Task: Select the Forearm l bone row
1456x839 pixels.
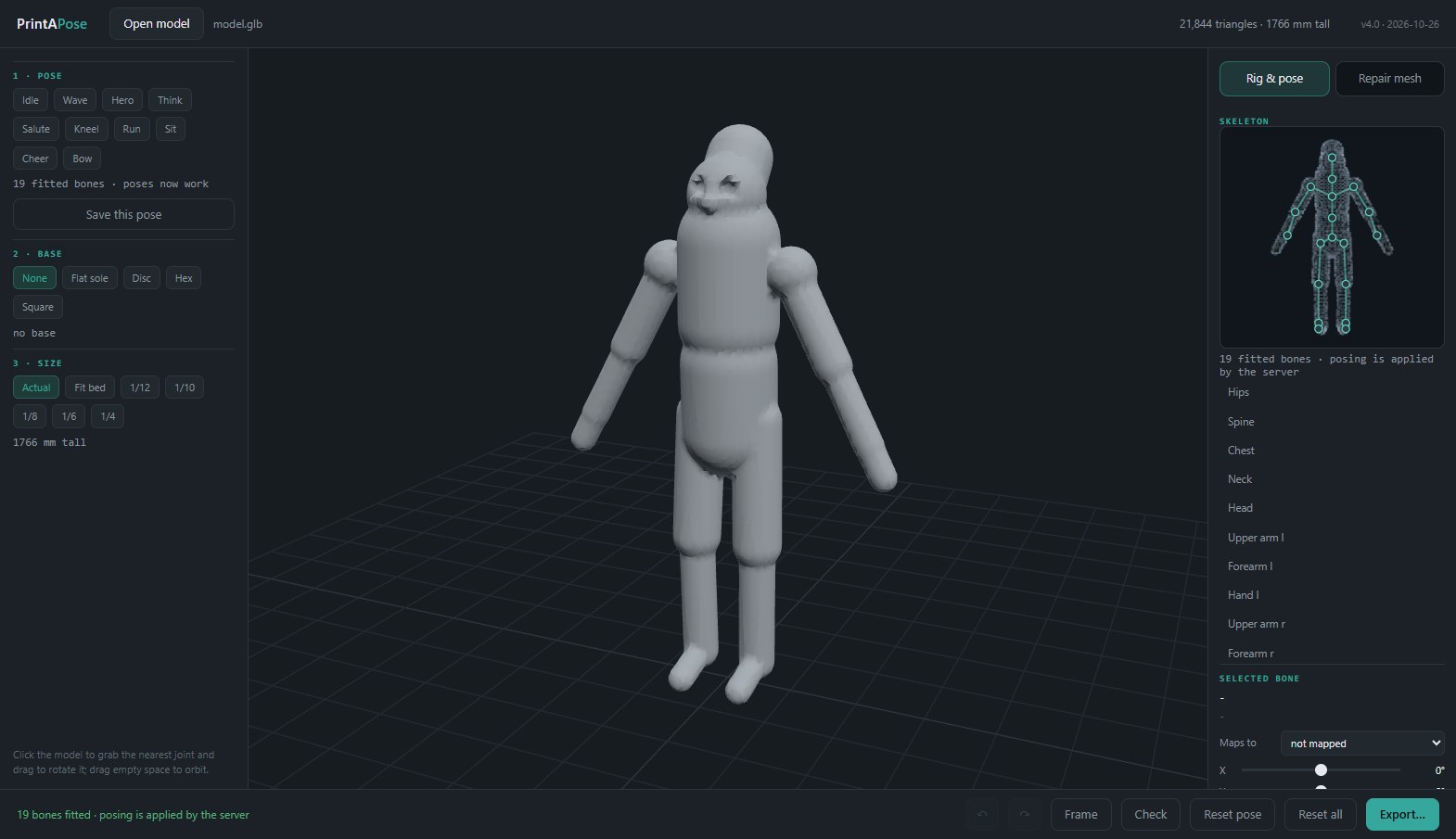Action: [1332, 566]
